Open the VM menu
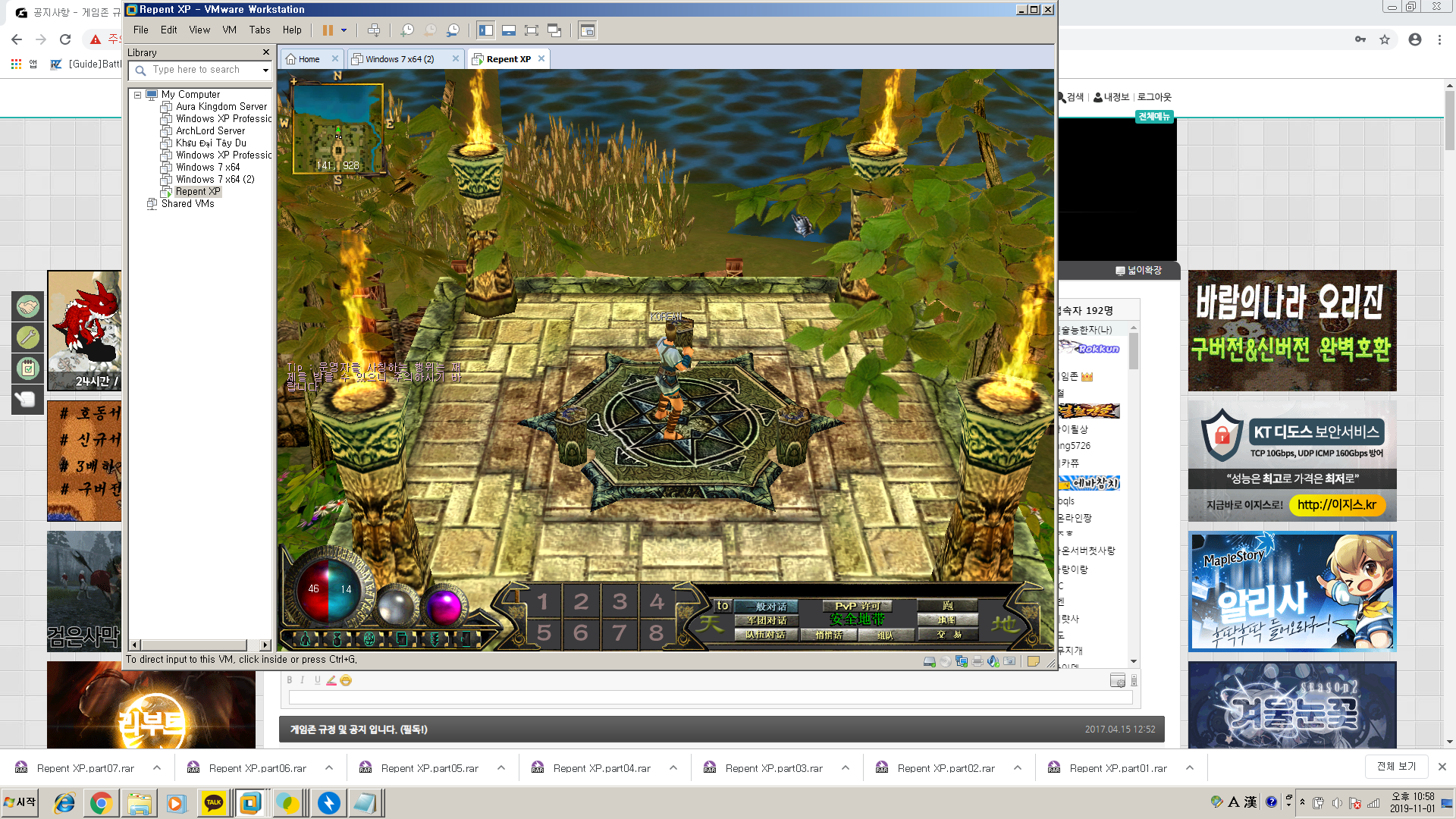The height and width of the screenshot is (819, 1456). click(x=229, y=30)
